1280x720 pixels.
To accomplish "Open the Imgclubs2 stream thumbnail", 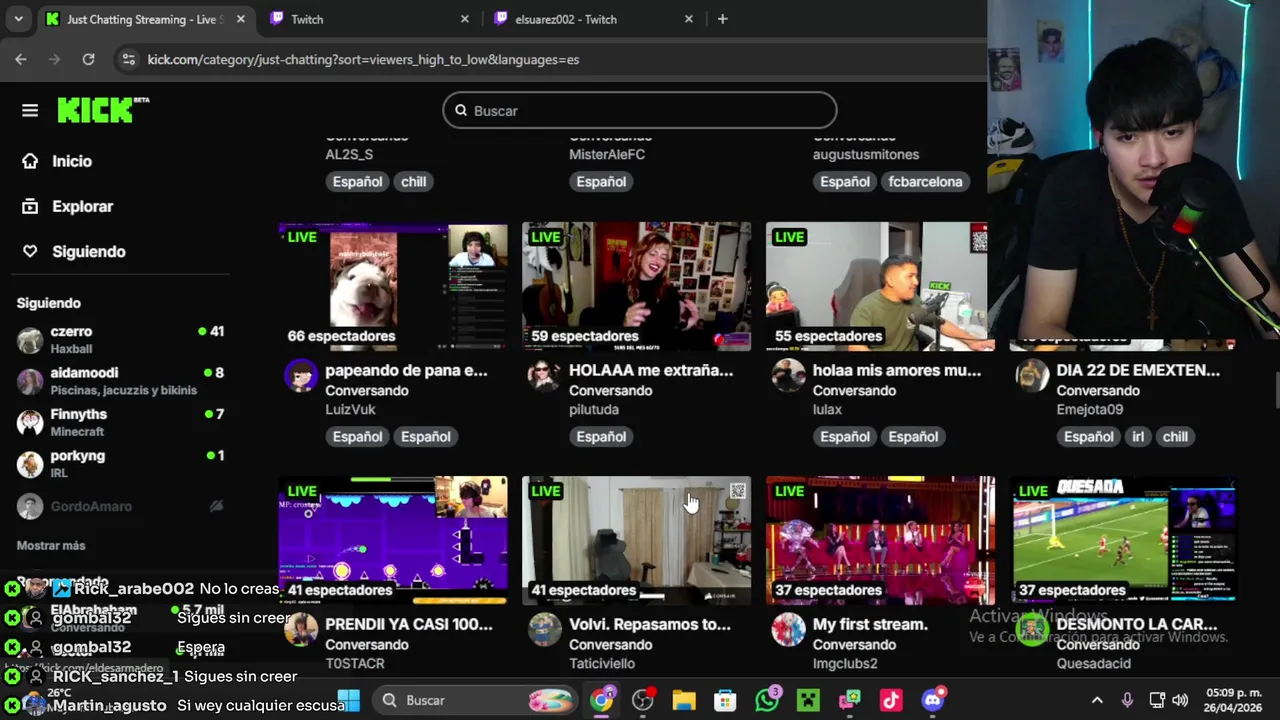I will pos(880,540).
